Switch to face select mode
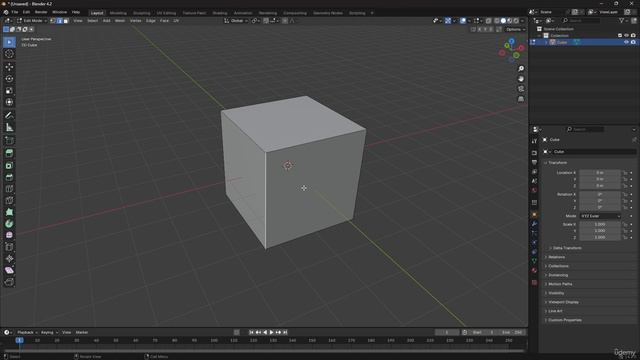 tap(66, 21)
